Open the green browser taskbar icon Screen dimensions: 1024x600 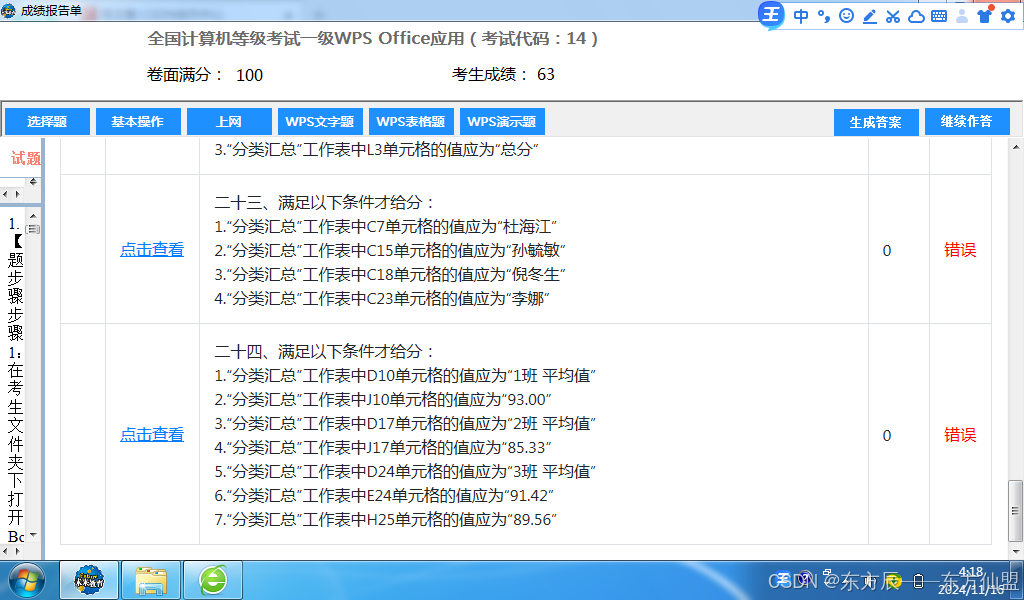click(213, 580)
